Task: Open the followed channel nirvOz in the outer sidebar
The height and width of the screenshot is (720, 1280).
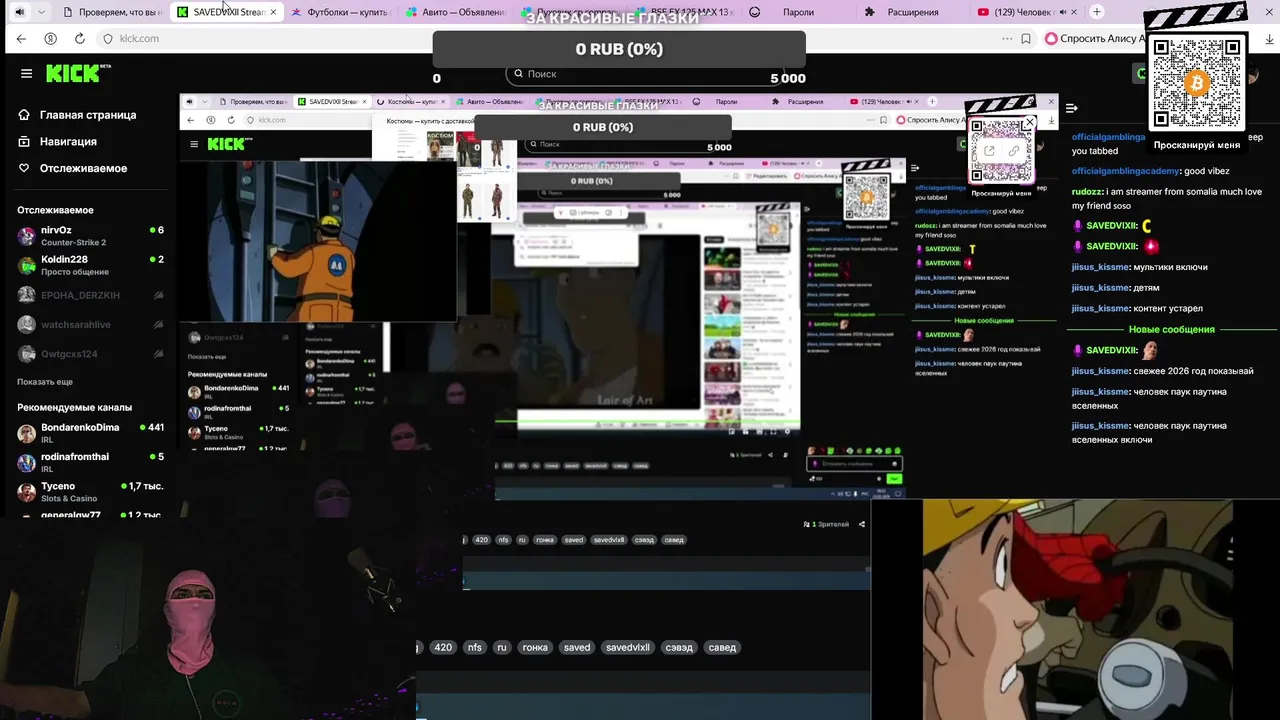Action: [x=90, y=236]
